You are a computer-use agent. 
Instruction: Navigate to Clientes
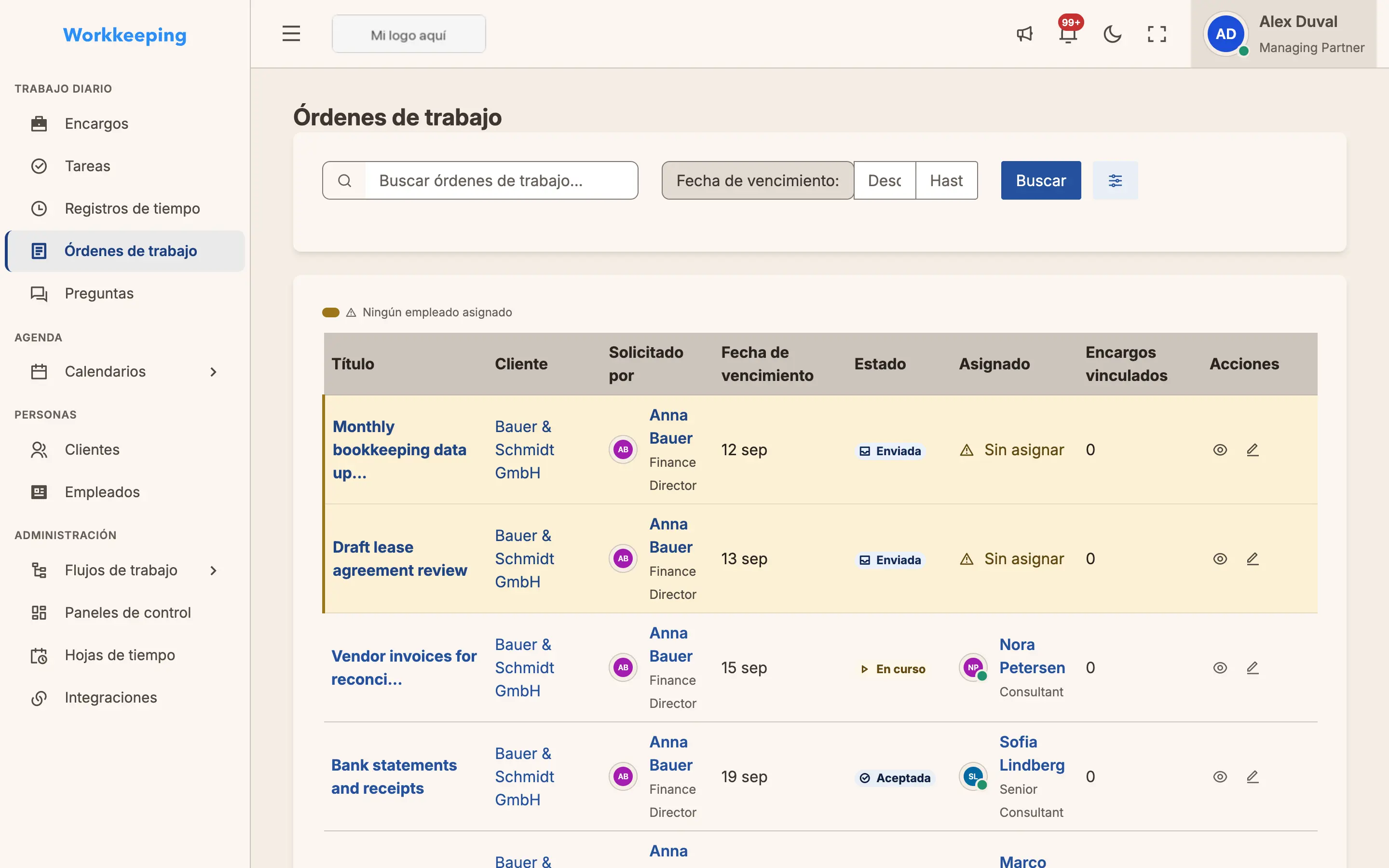125,449
